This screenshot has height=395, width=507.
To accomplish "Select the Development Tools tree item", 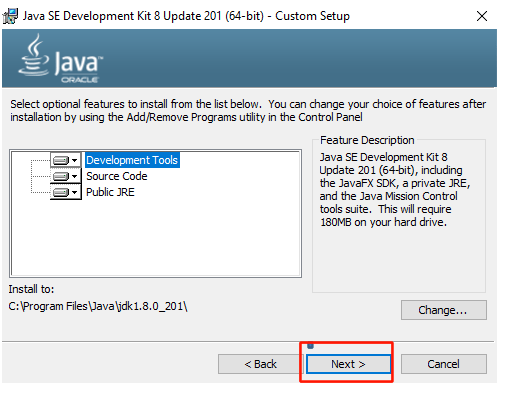I will pos(132,160).
